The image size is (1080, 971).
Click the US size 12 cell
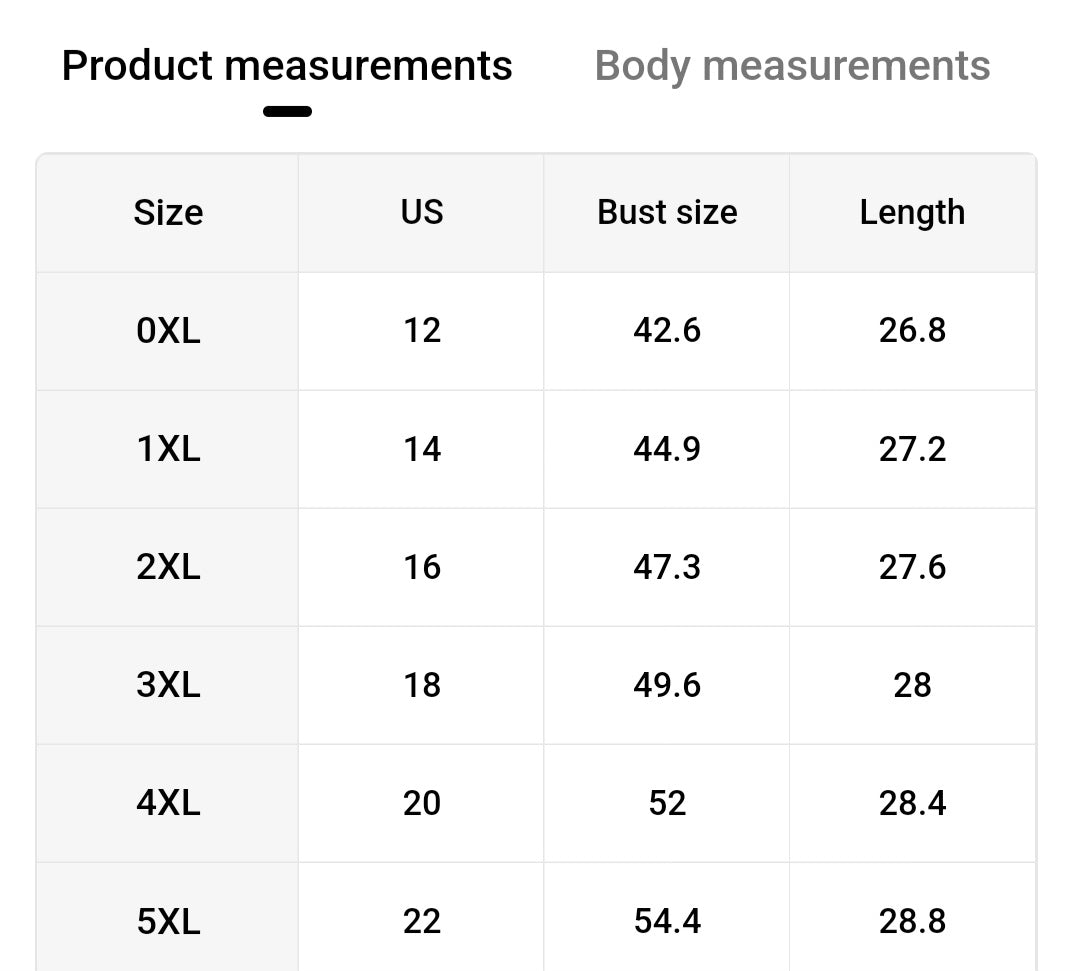click(421, 331)
